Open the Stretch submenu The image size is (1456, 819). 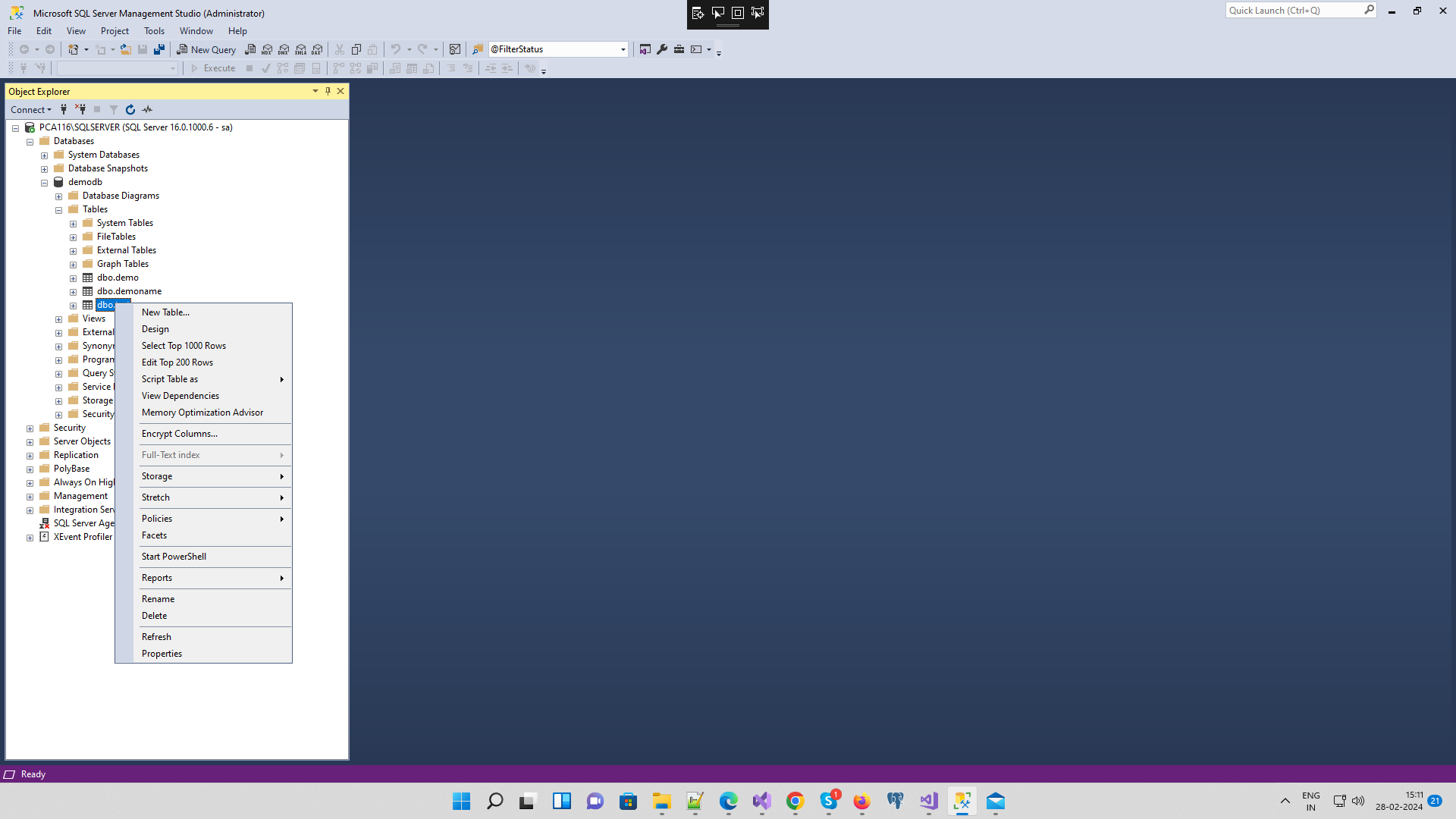[x=203, y=497]
